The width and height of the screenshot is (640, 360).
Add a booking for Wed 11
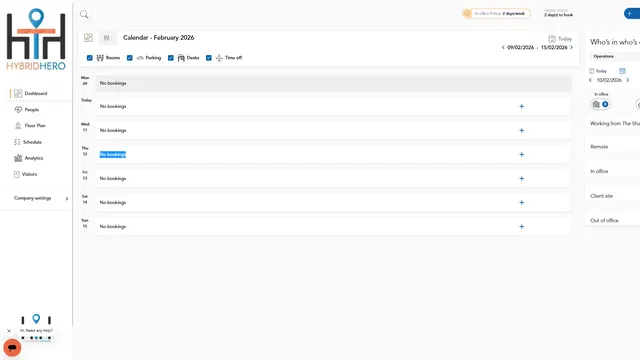[x=522, y=131]
